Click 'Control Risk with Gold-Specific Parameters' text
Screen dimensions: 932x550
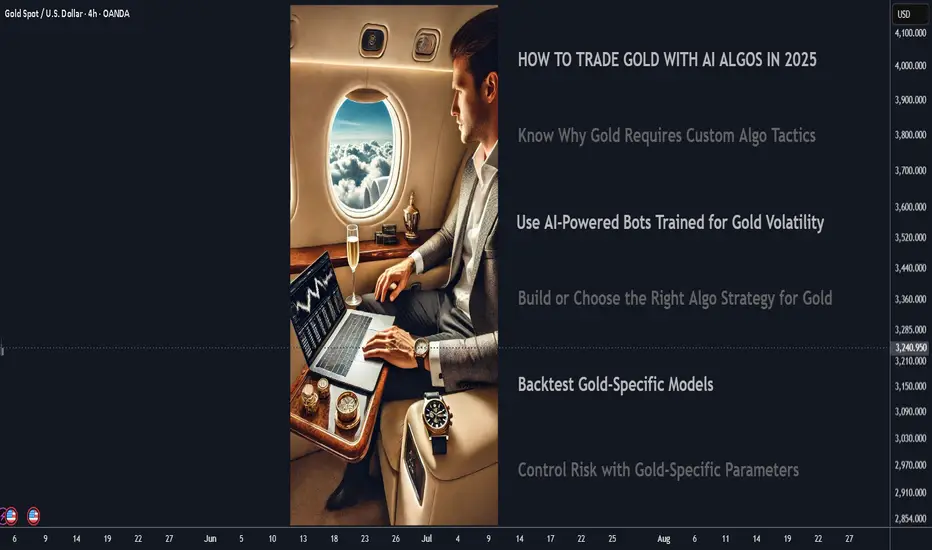coord(658,470)
